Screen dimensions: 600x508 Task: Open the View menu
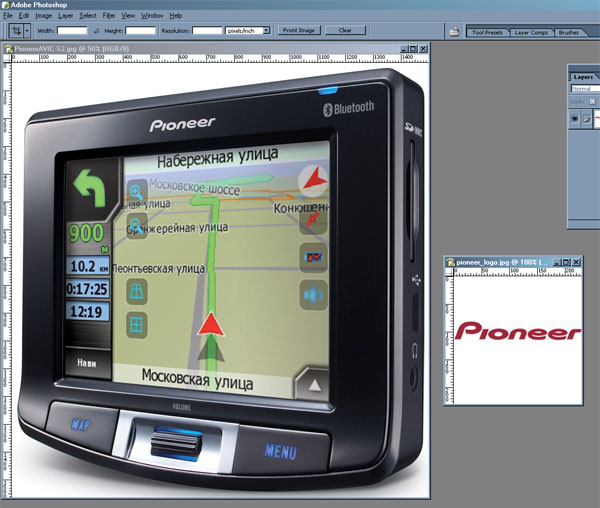coord(128,16)
